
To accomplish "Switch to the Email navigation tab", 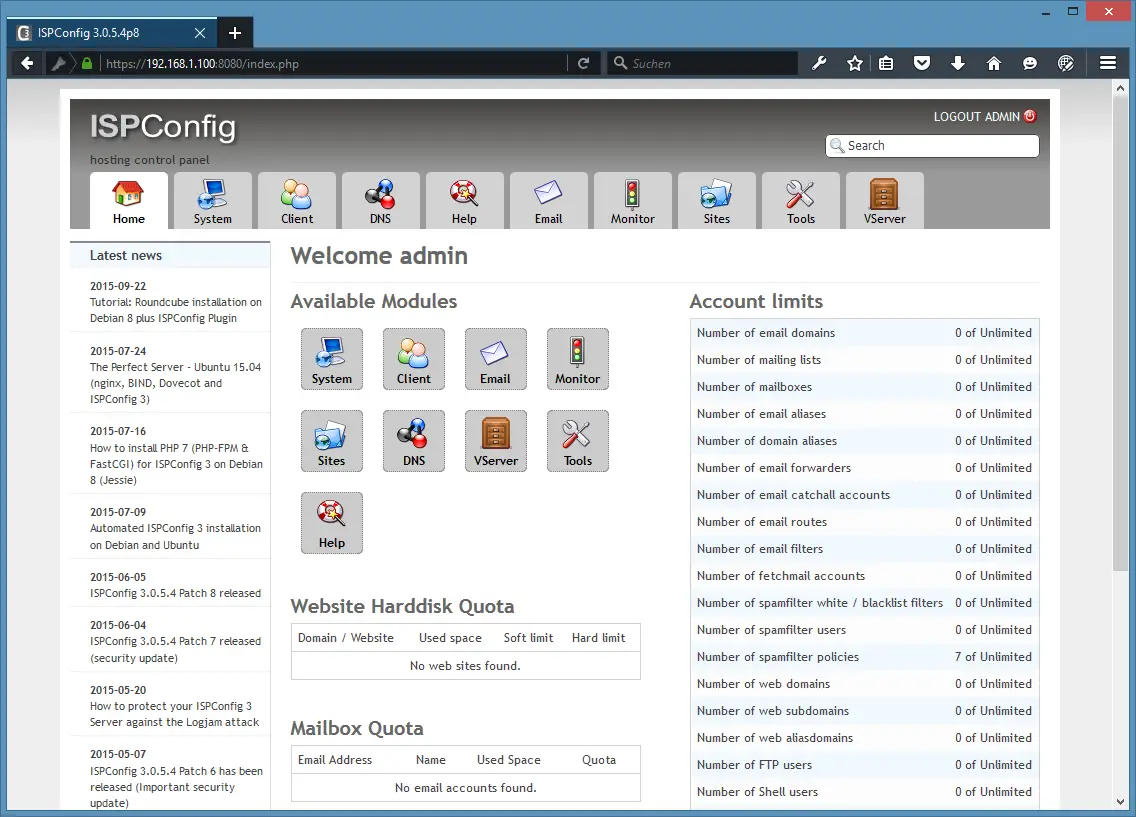I will [548, 201].
